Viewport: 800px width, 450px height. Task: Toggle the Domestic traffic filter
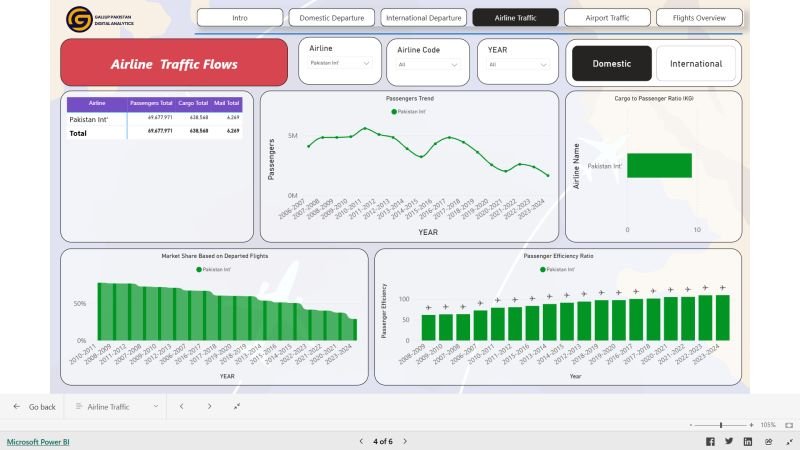[611, 64]
